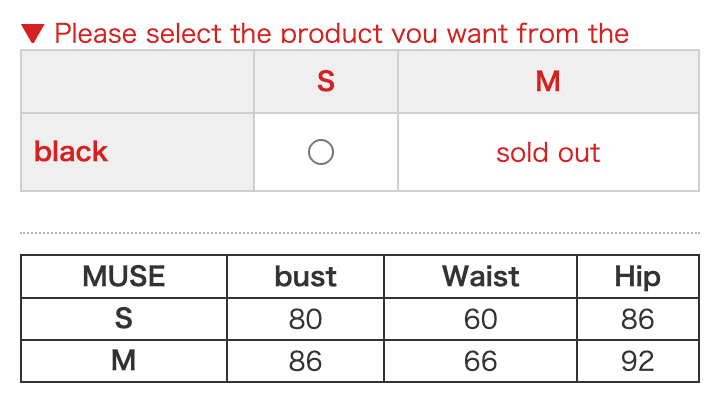Click the "Please select the product" heading text
722x406 pixels.
click(341, 34)
